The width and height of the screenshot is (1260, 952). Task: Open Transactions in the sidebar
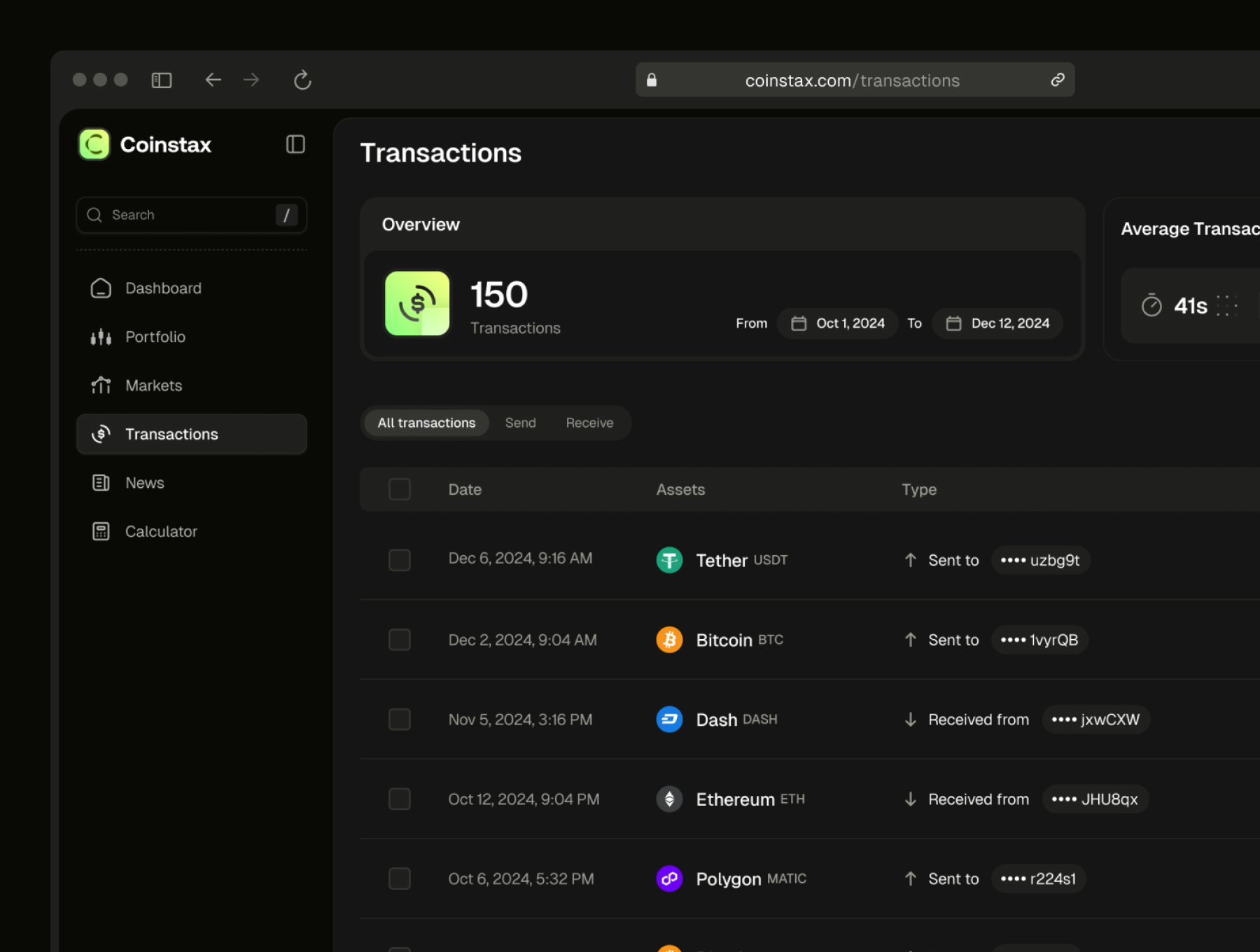191,434
